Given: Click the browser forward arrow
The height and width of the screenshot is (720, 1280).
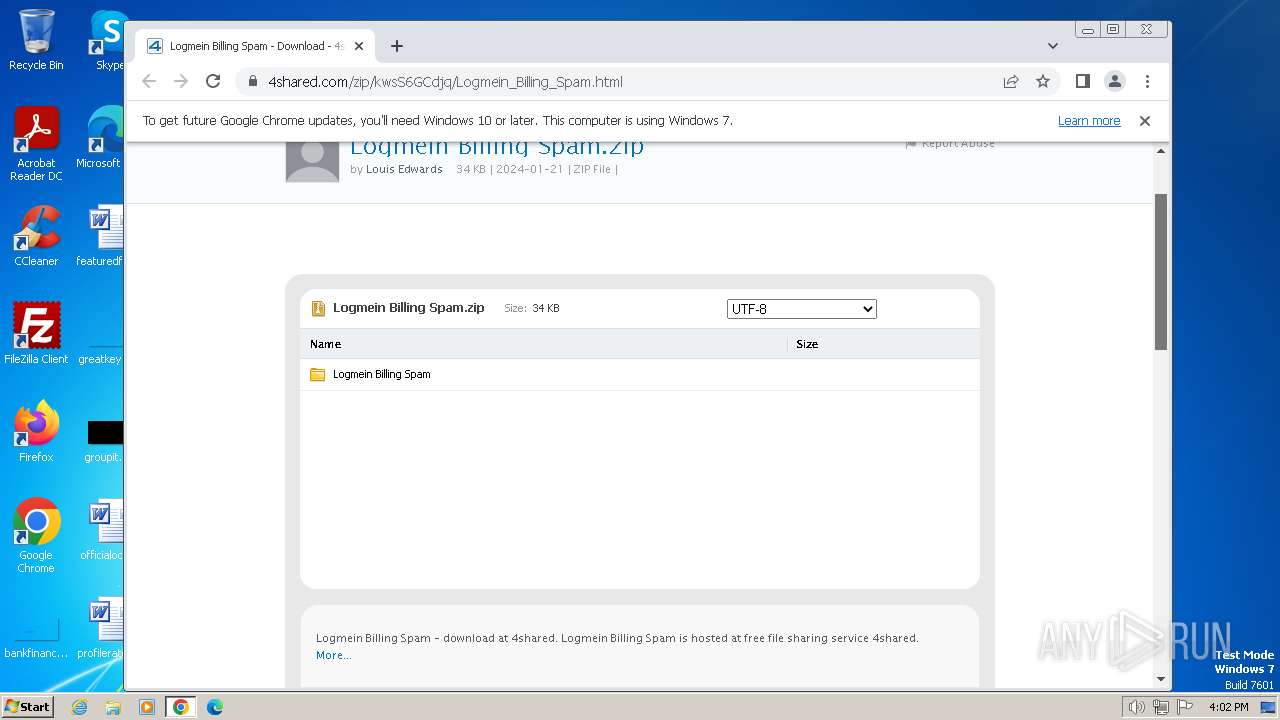Looking at the screenshot, I should tap(181, 82).
